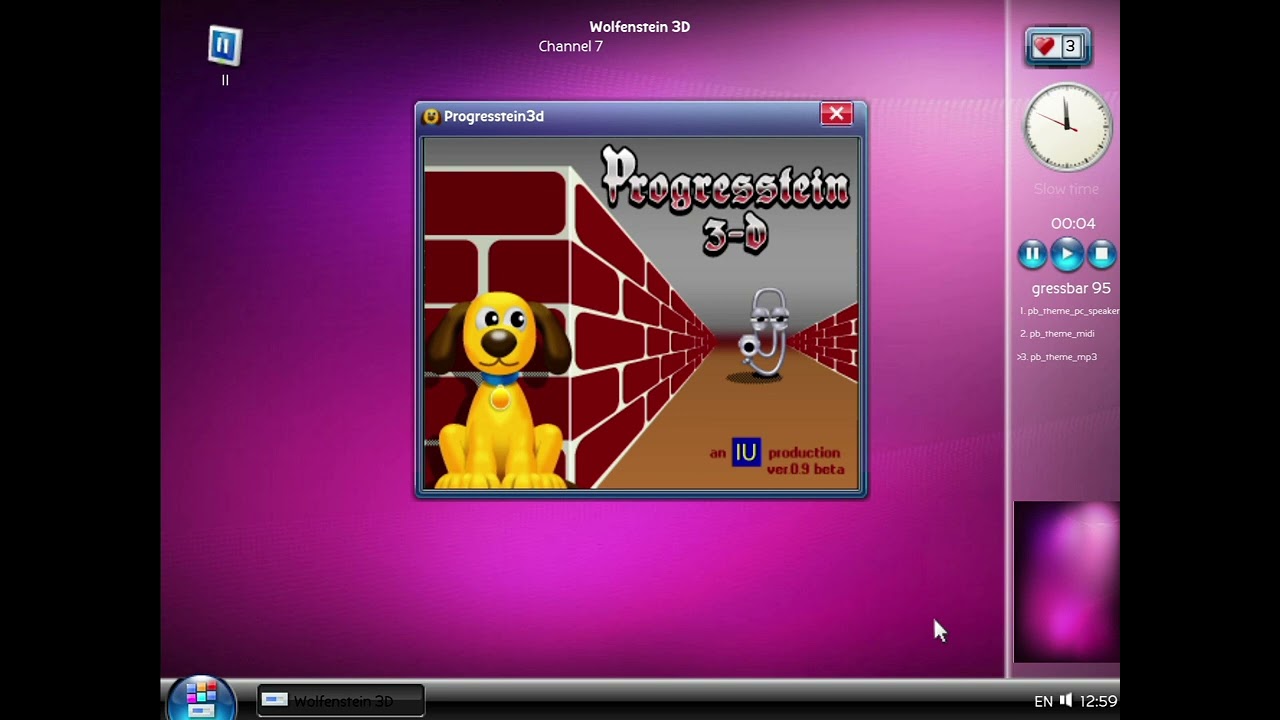Play the current music track
1280x720 pixels.
(1067, 254)
